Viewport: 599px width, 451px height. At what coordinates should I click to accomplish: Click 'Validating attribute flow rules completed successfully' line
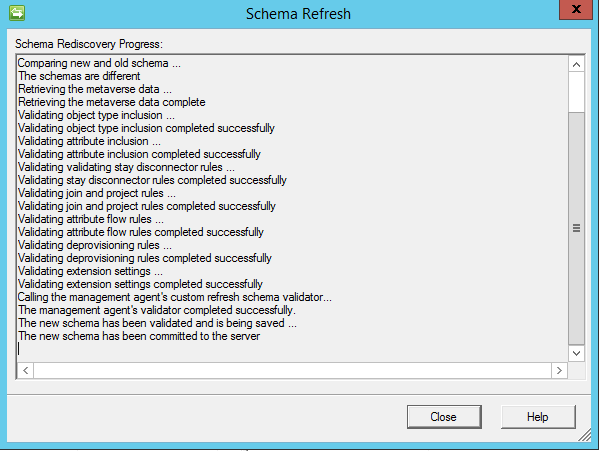point(141,232)
